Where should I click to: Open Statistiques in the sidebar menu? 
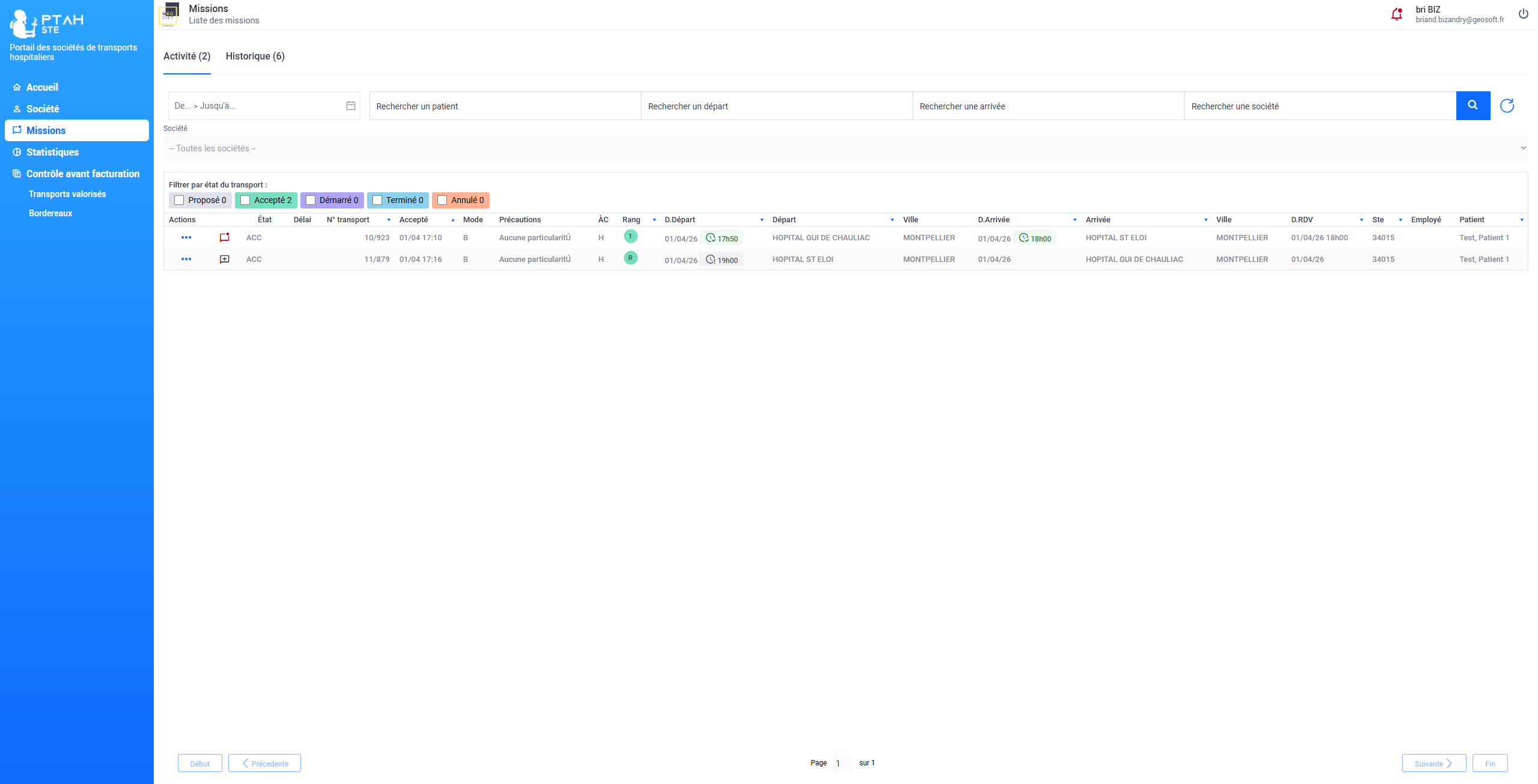[x=52, y=152]
